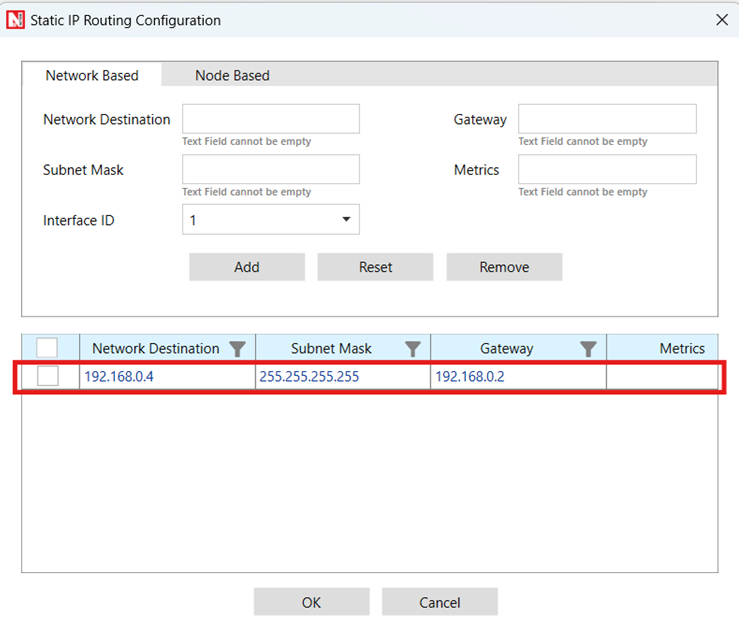Open the Gateway column filter
Viewport: 739px width, 642px height.
[x=588, y=349]
